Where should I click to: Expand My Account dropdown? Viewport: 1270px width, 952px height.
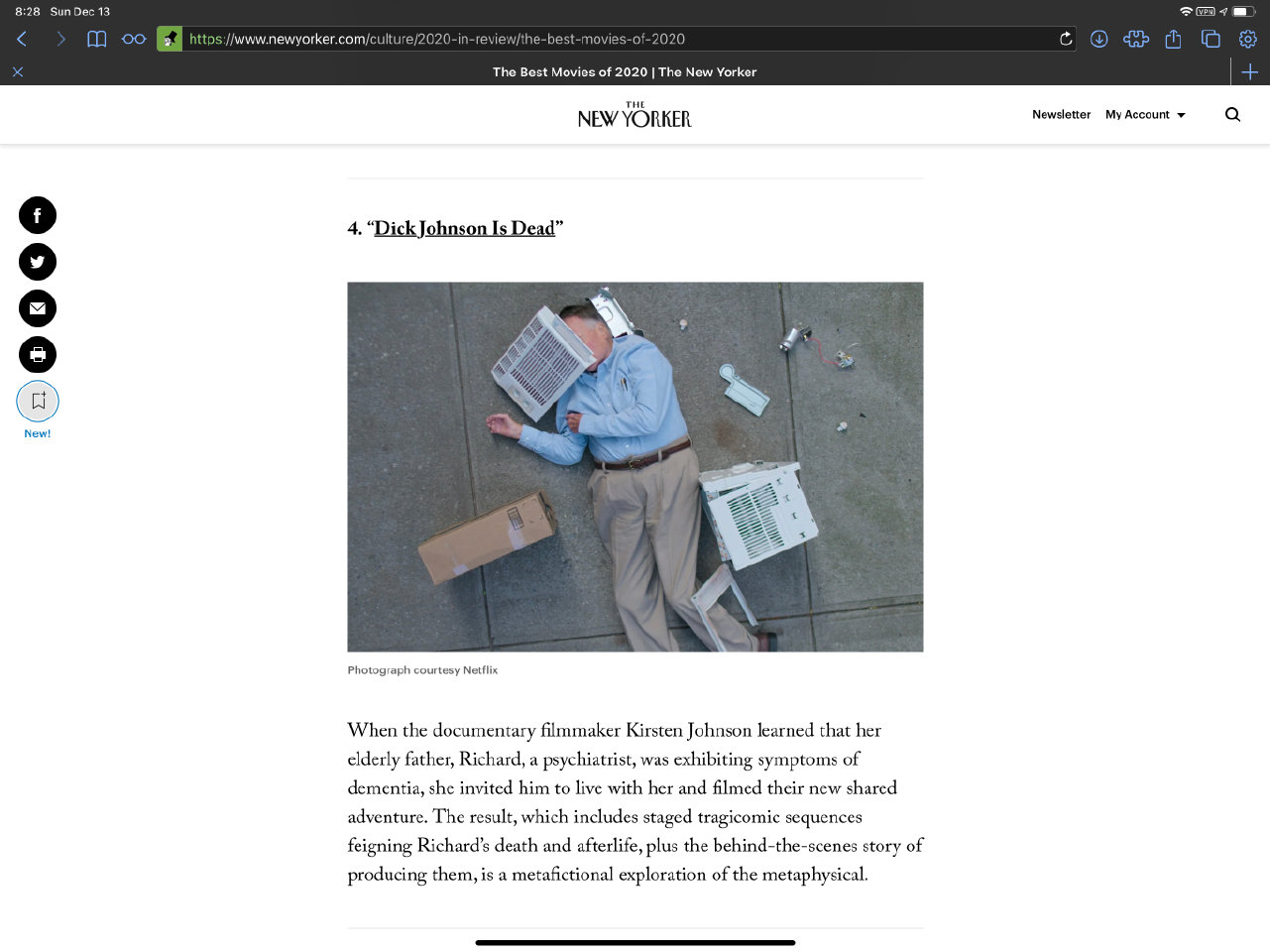pos(1146,115)
